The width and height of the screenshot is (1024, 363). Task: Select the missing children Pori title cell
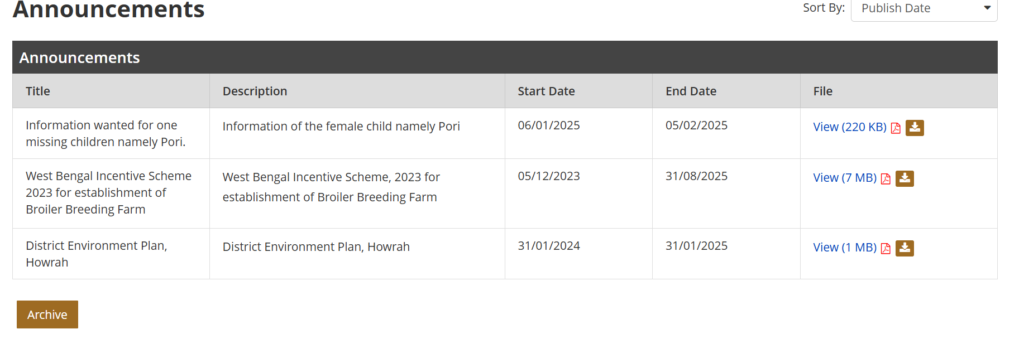coord(111,133)
